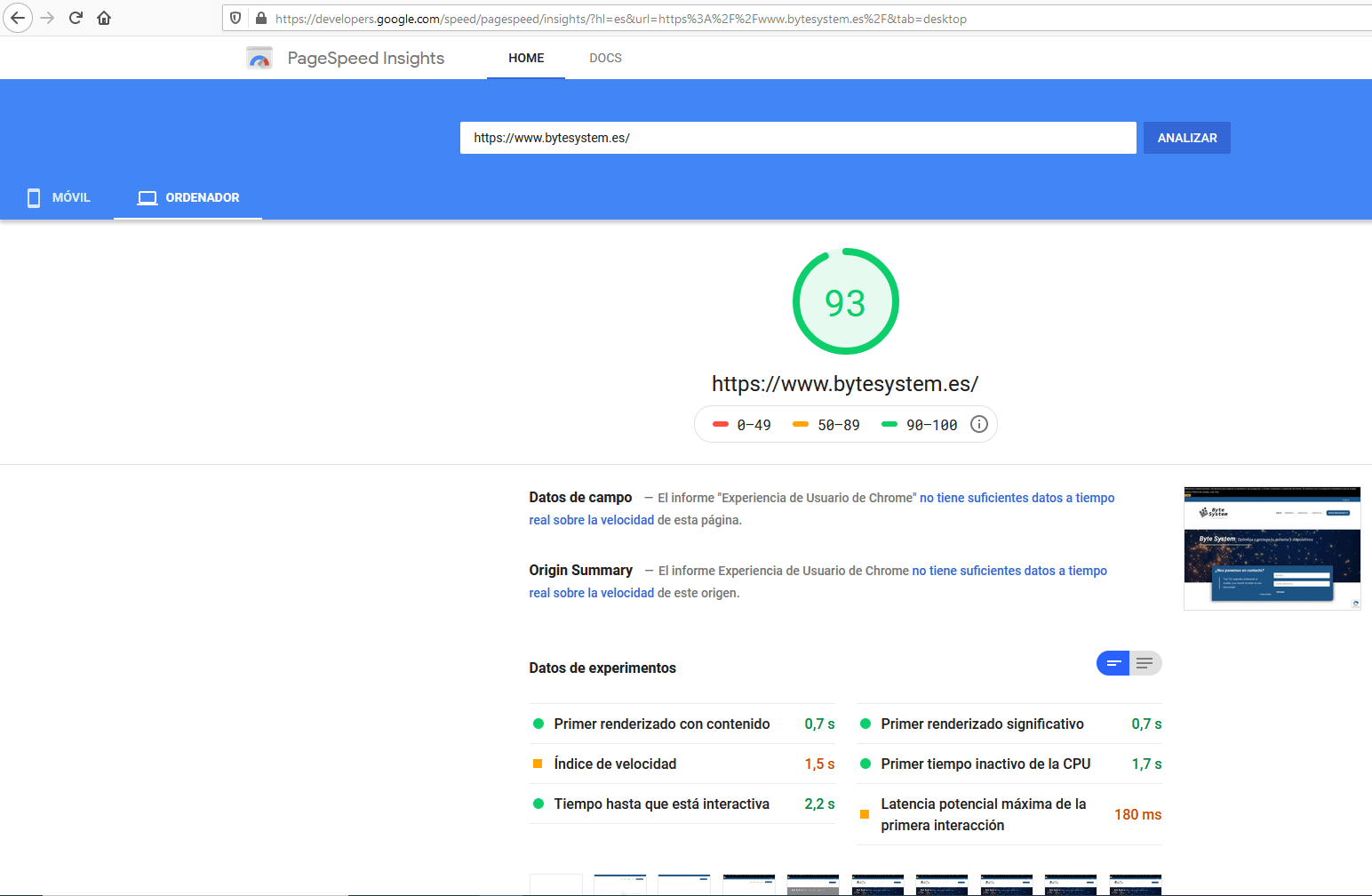
Task: Click the URL input field with bytesystem.es
Action: (798, 138)
